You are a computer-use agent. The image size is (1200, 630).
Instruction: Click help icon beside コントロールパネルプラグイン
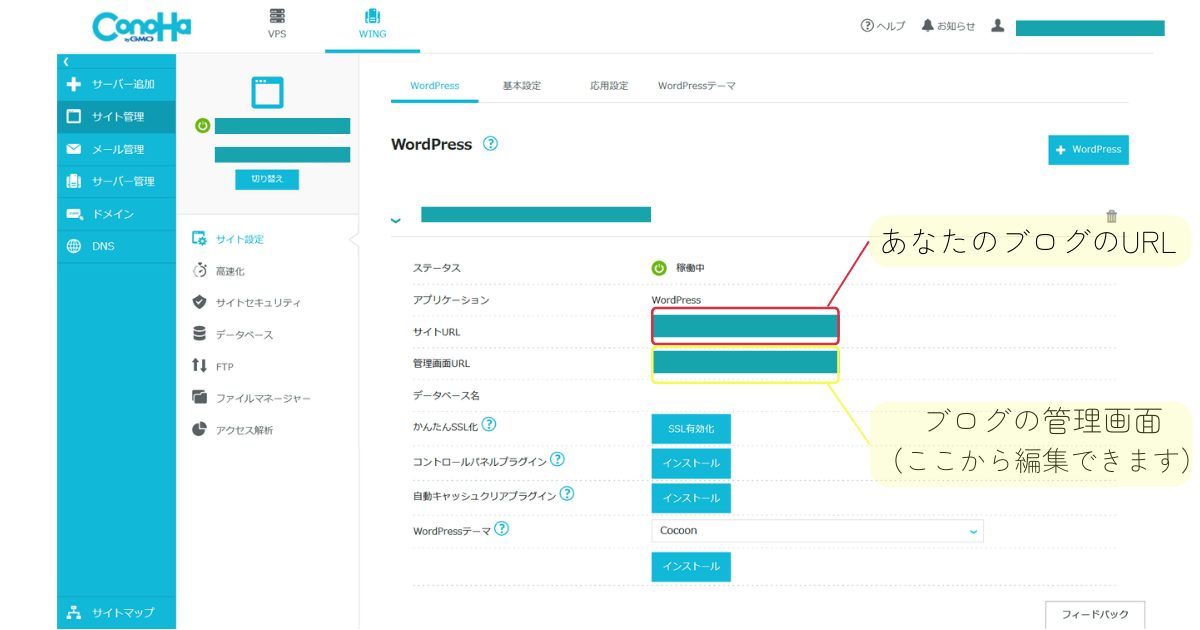(x=557, y=460)
